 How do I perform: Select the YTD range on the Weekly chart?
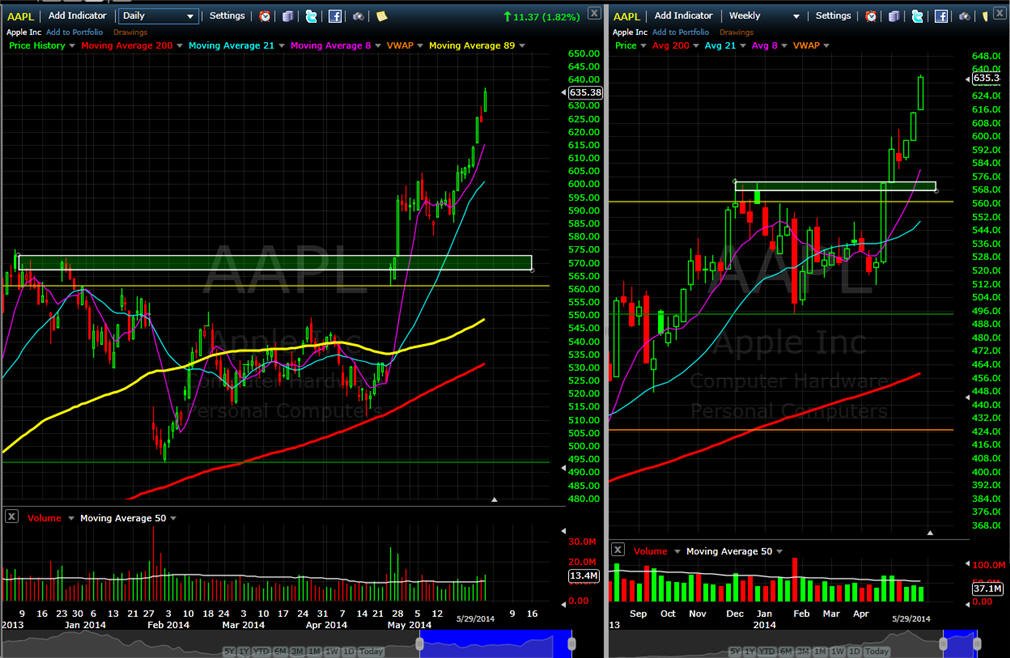pos(767,652)
